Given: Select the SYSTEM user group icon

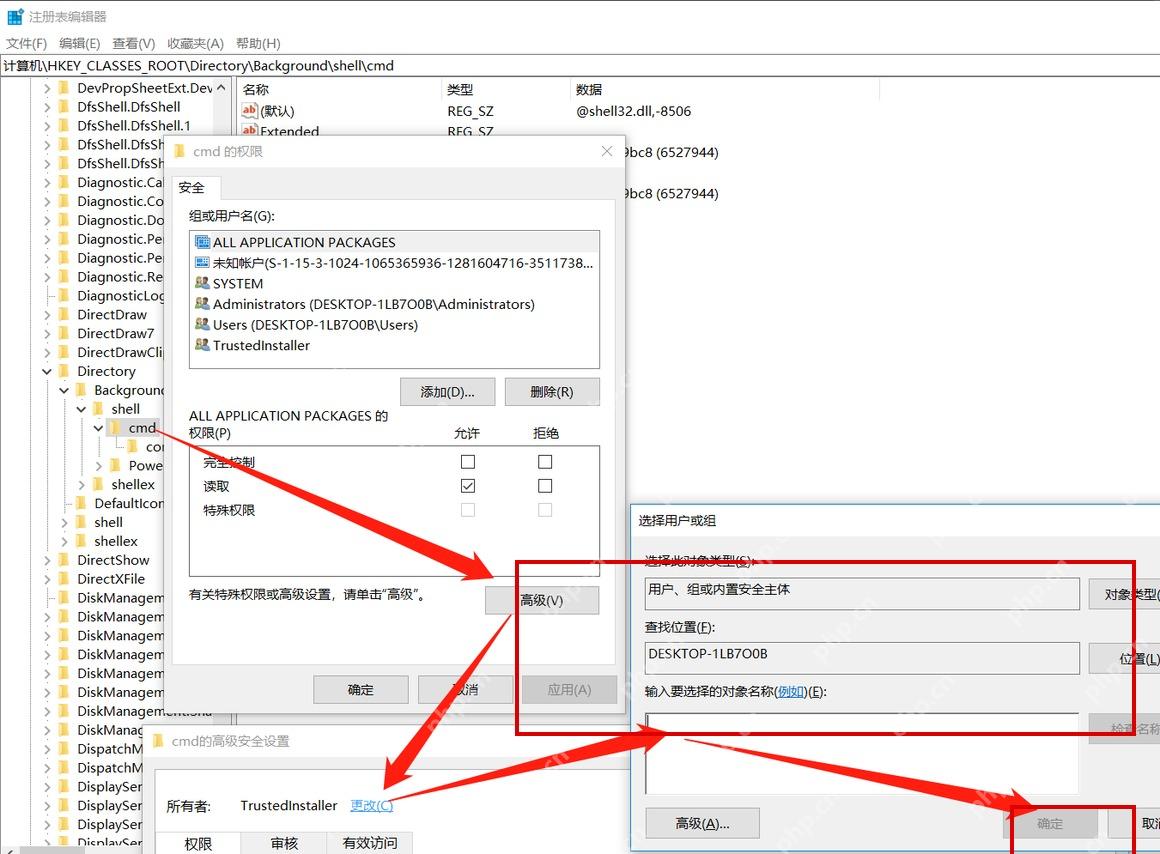Looking at the screenshot, I should pyautogui.click(x=202, y=283).
